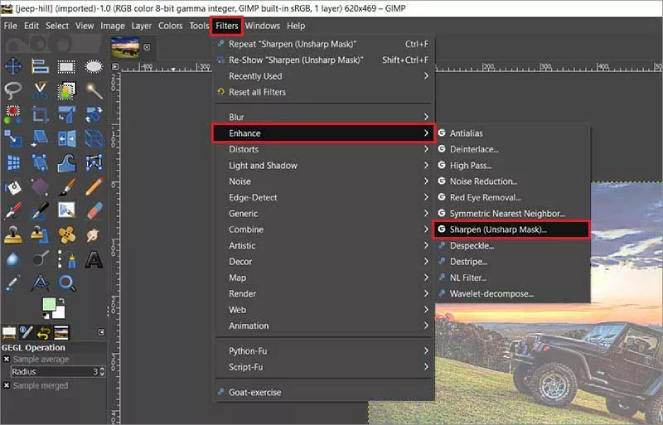Toggle the Sample merged checkbox
This screenshot has width=663, height=425.
click(x=7, y=385)
